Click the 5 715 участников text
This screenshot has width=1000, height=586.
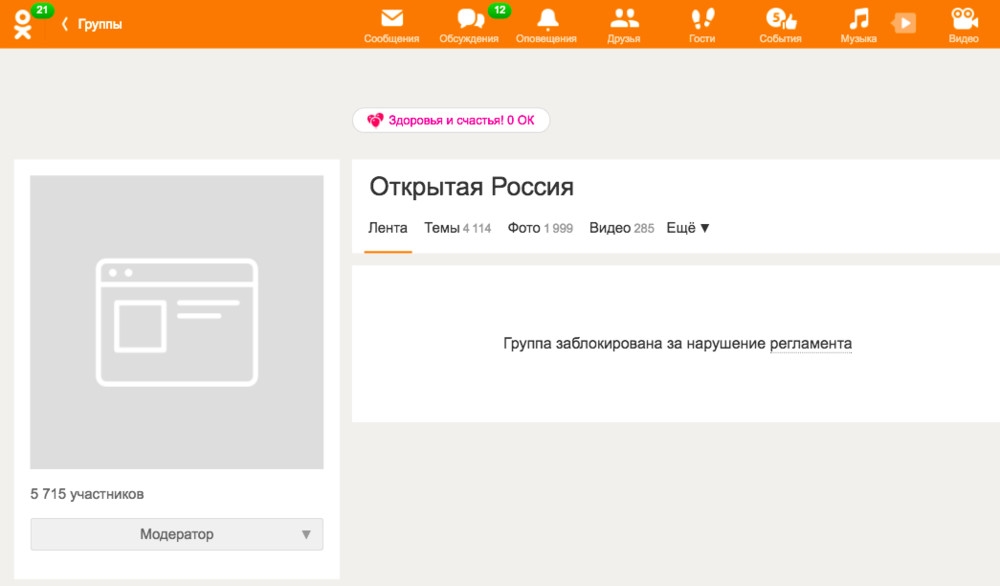tap(86, 493)
